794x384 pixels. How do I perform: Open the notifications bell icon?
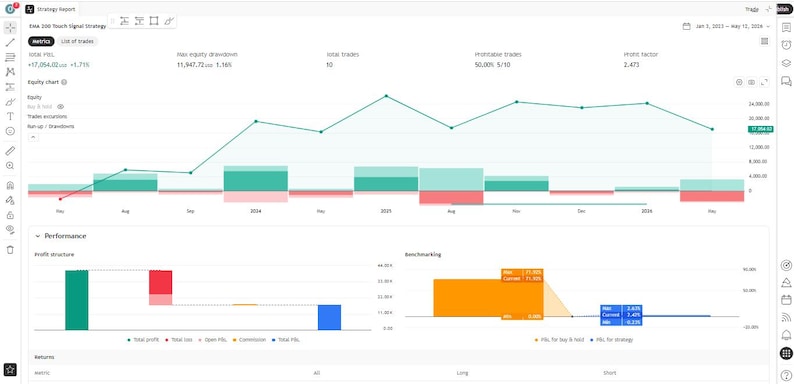(x=786, y=335)
